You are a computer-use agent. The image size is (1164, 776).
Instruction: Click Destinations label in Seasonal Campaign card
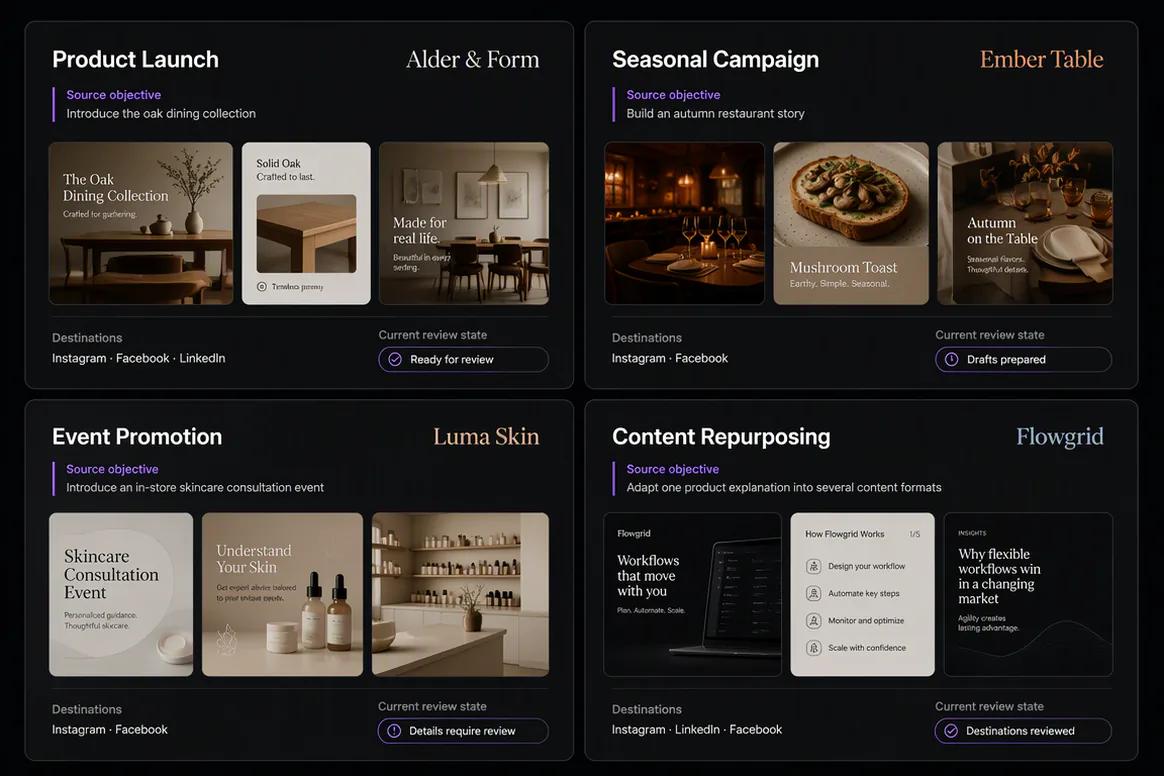click(x=647, y=338)
